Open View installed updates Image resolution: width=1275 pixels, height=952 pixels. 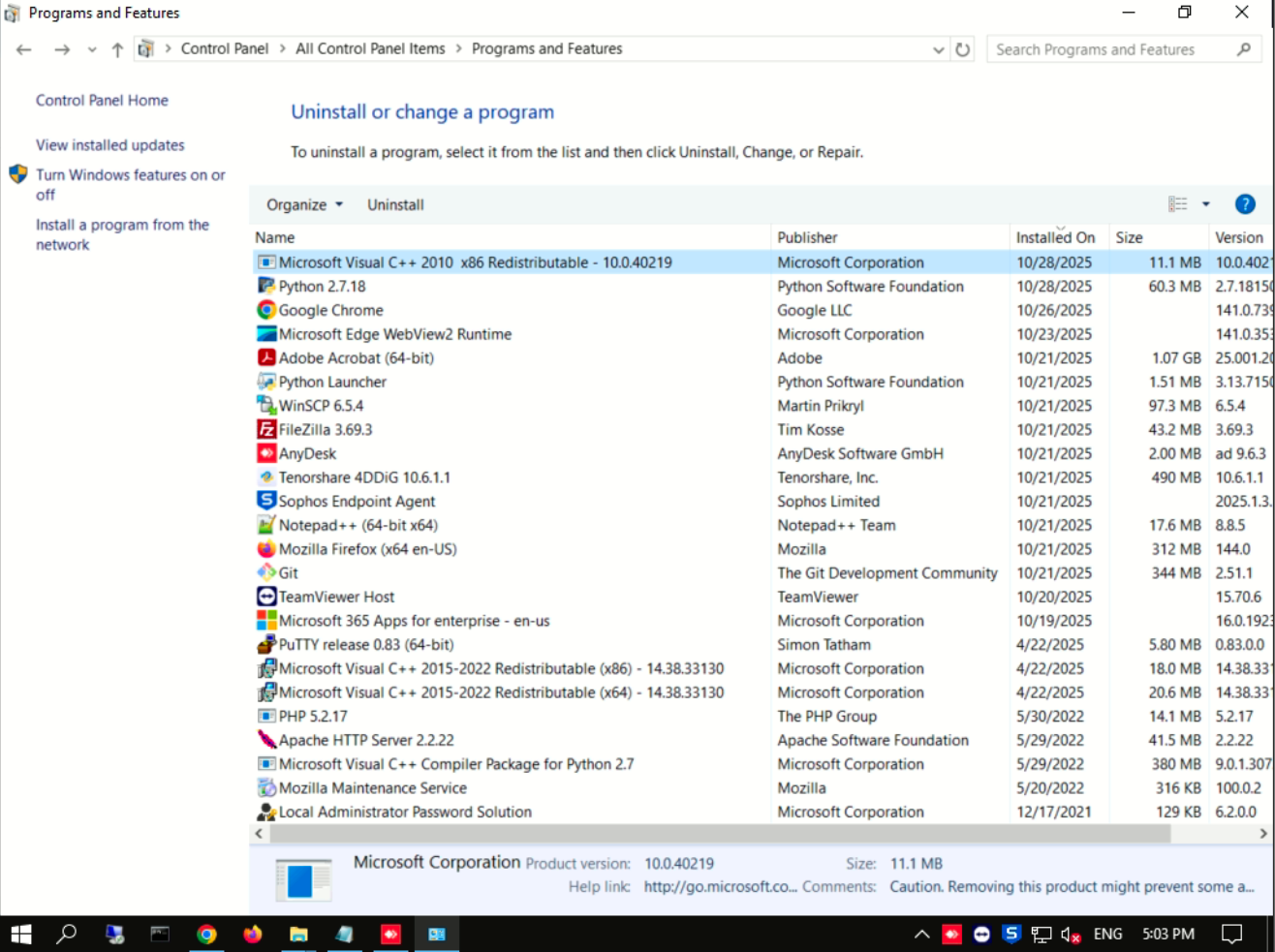[109, 144]
